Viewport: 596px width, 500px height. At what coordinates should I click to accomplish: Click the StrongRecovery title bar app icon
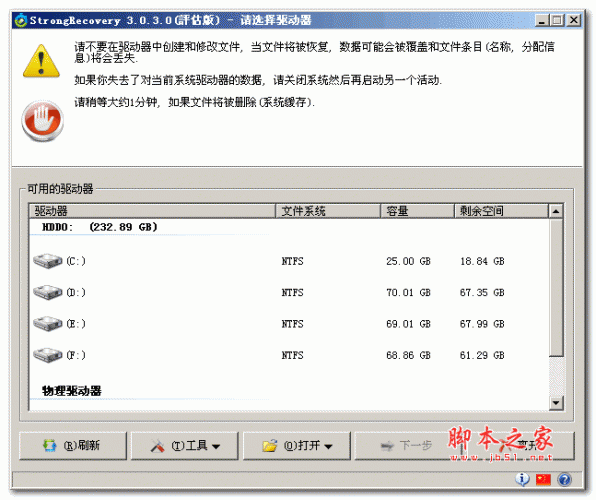21,20
